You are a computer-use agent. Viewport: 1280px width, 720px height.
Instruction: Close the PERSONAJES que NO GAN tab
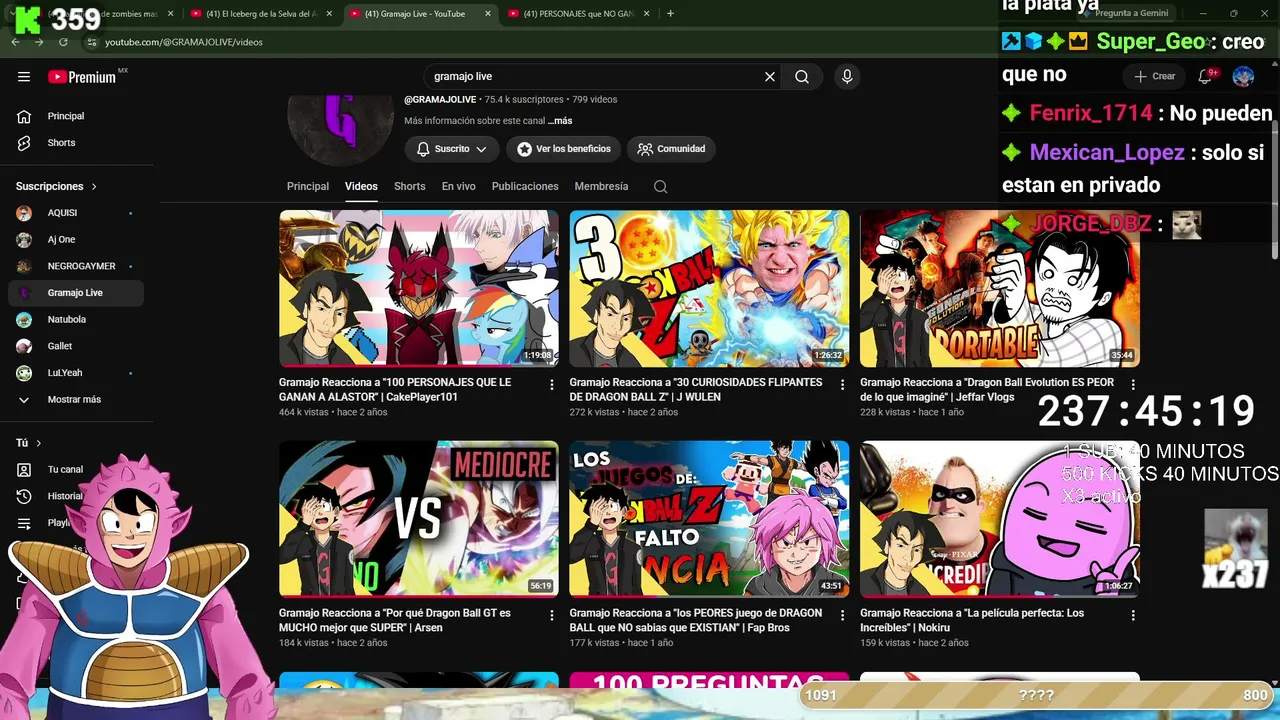point(648,14)
